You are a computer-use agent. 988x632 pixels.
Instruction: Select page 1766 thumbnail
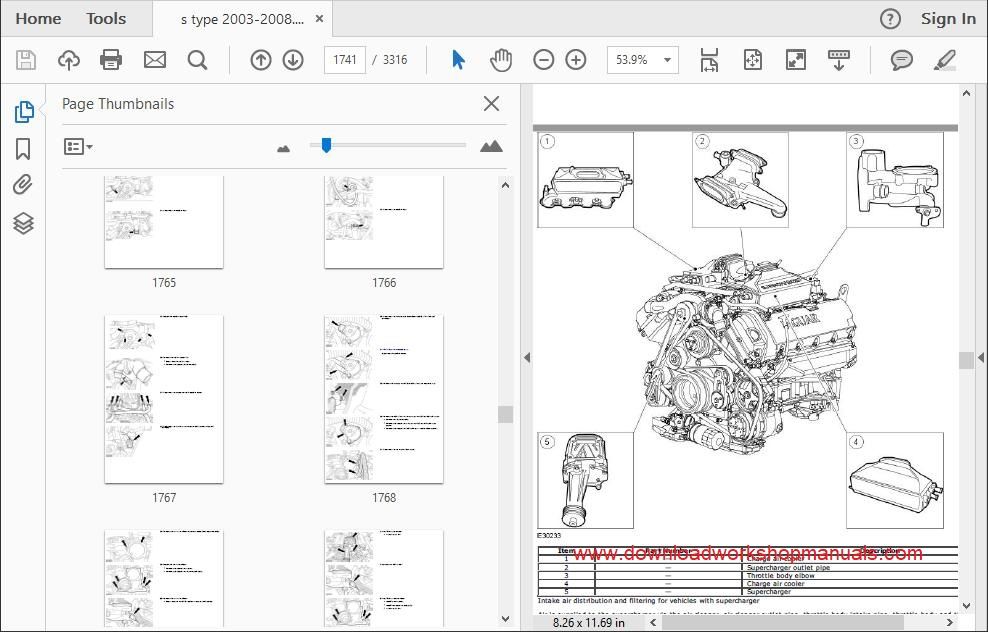(x=384, y=222)
